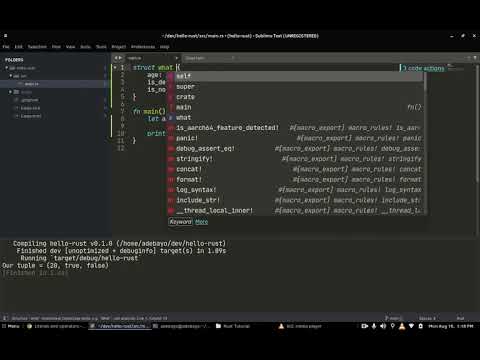This screenshot has height=360, width=480.
Task: Choose 'super' completion entry
Action: click(296, 87)
